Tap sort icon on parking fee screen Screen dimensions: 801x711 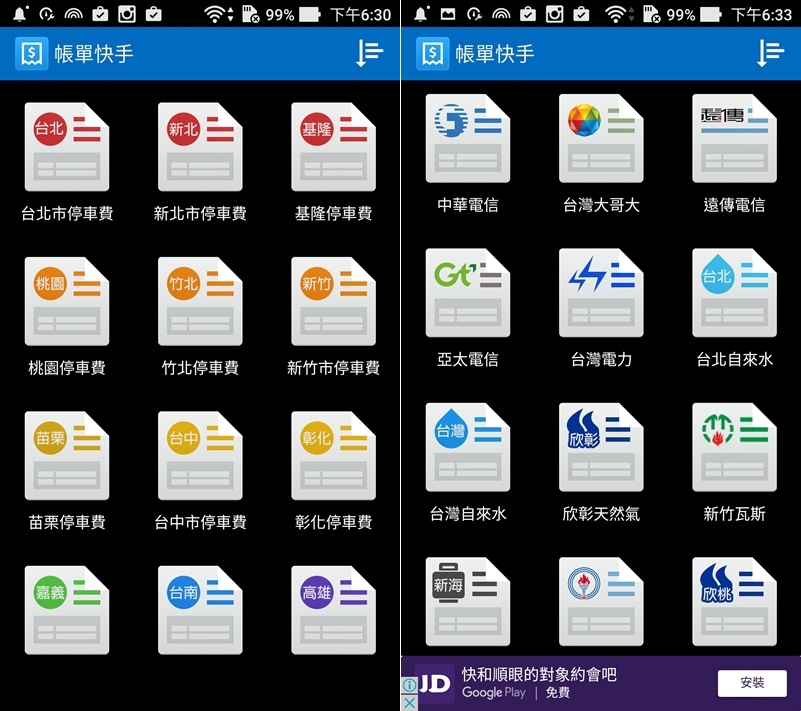(369, 53)
